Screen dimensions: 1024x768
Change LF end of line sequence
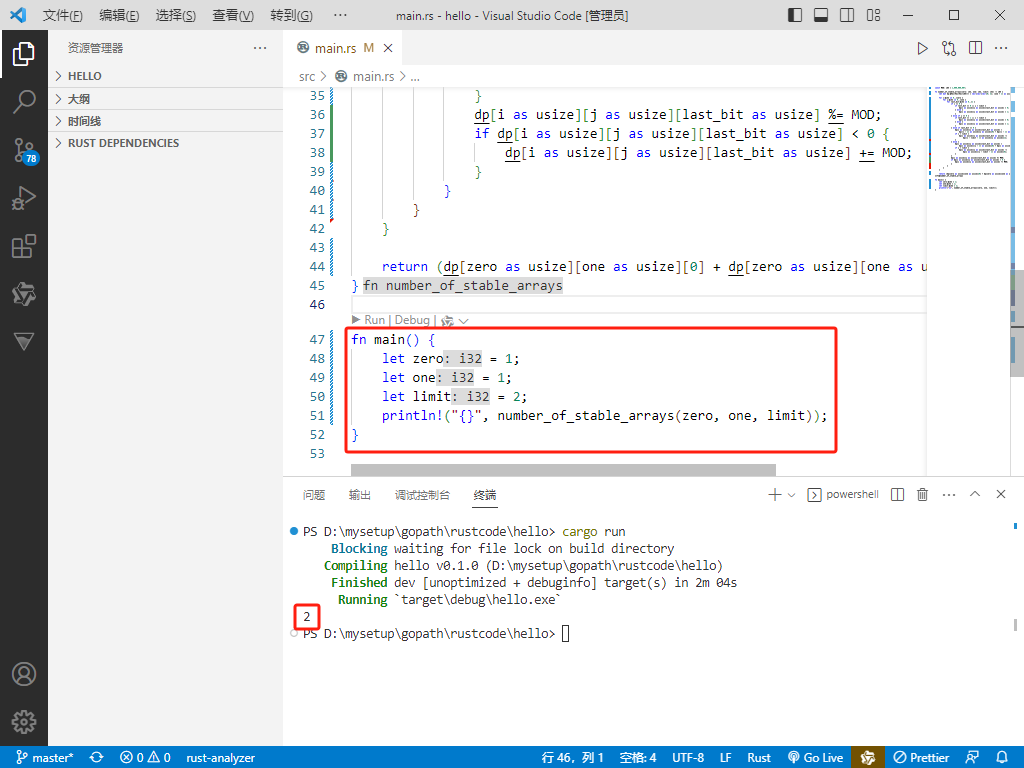pyautogui.click(x=726, y=758)
